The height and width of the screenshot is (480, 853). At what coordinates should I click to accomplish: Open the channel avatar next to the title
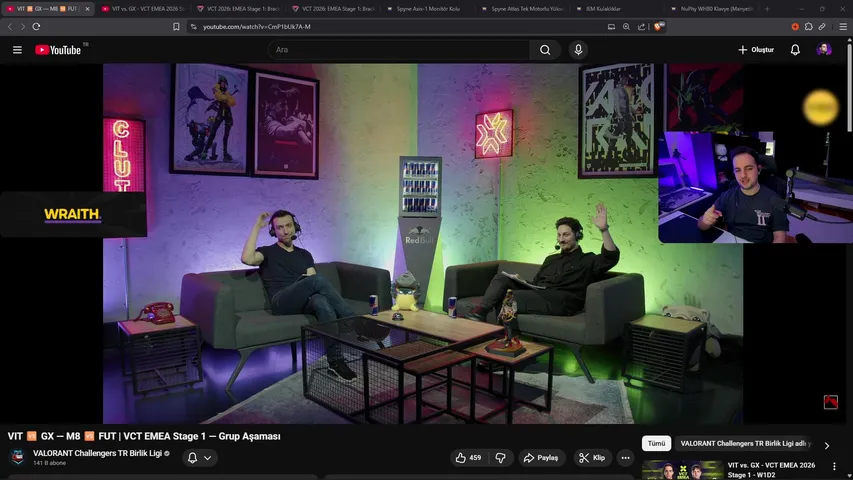(17, 457)
